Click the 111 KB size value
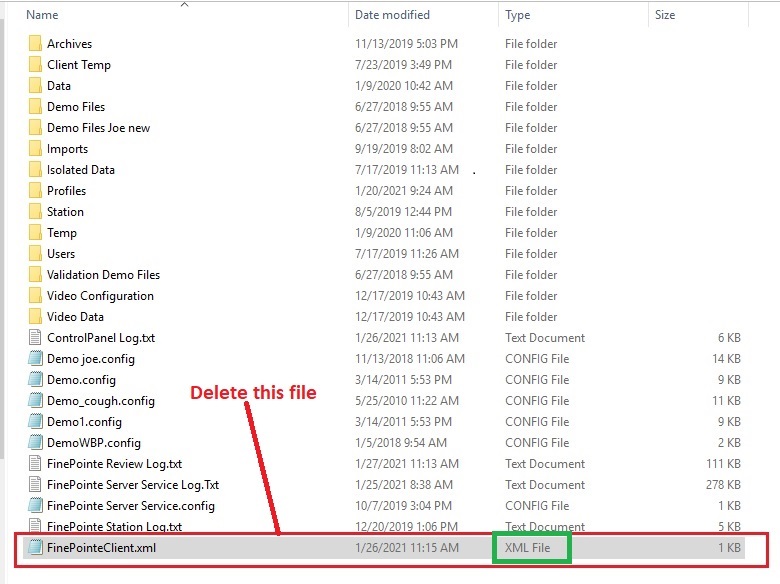This screenshot has width=780, height=584. pyautogui.click(x=724, y=464)
